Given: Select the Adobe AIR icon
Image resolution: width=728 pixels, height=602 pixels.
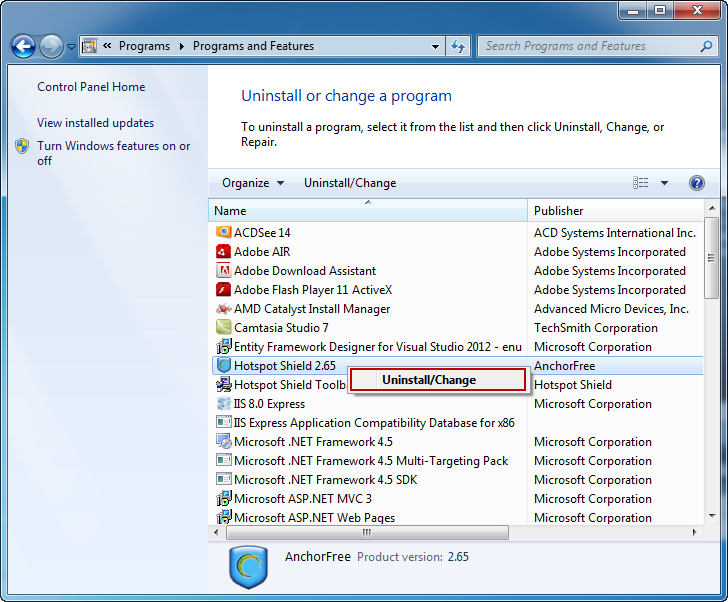Looking at the screenshot, I should click(x=223, y=251).
